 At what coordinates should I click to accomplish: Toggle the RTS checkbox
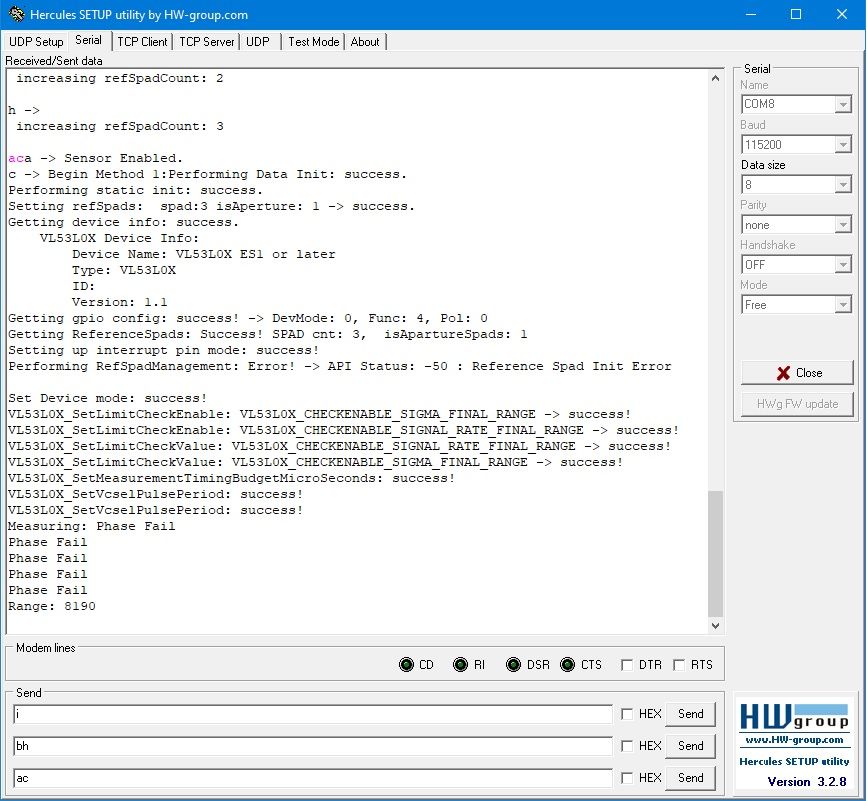click(x=679, y=664)
